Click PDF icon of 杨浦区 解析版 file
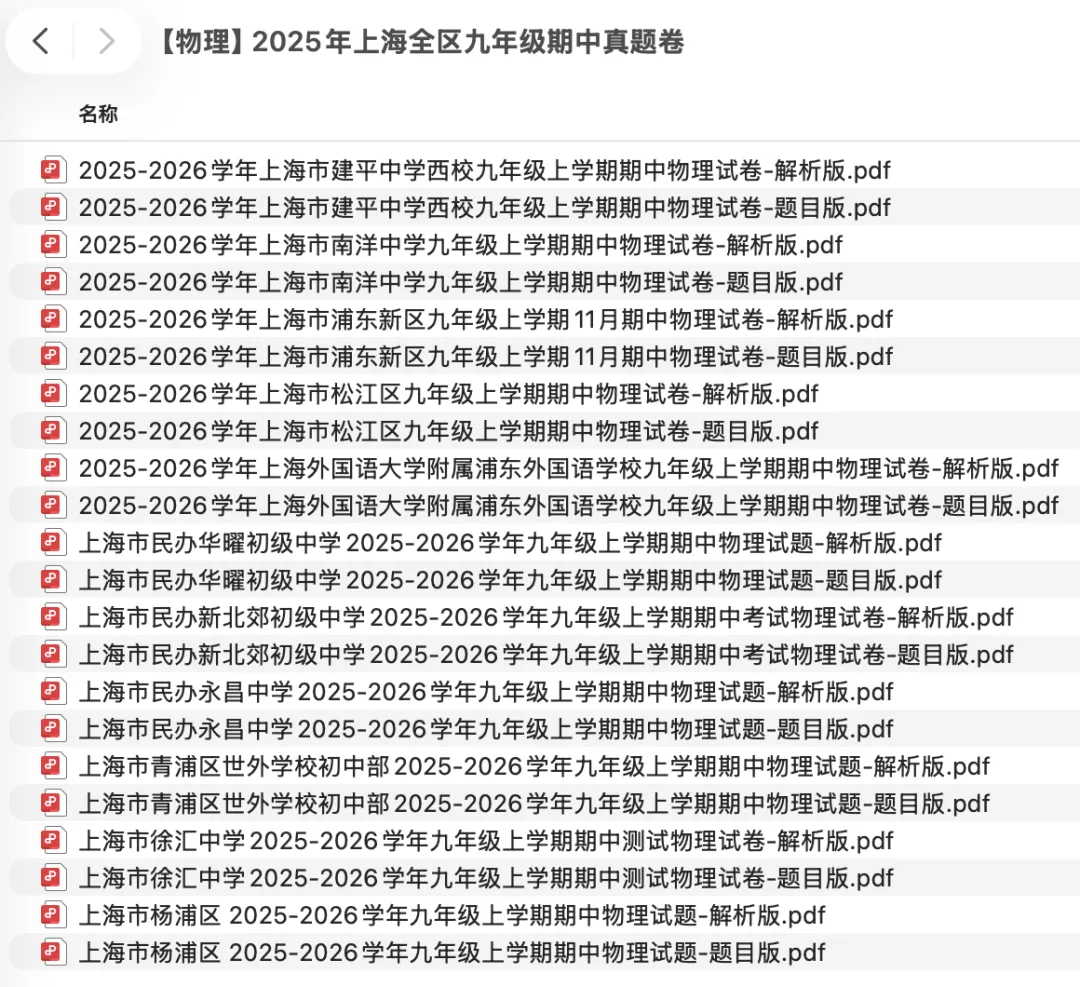 53,915
